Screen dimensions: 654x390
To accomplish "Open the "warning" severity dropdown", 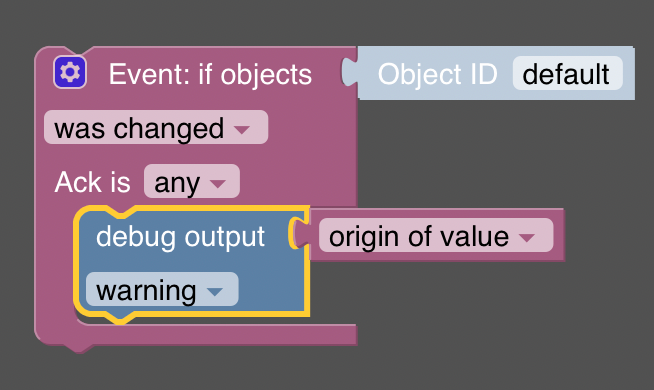I will 162,289.
